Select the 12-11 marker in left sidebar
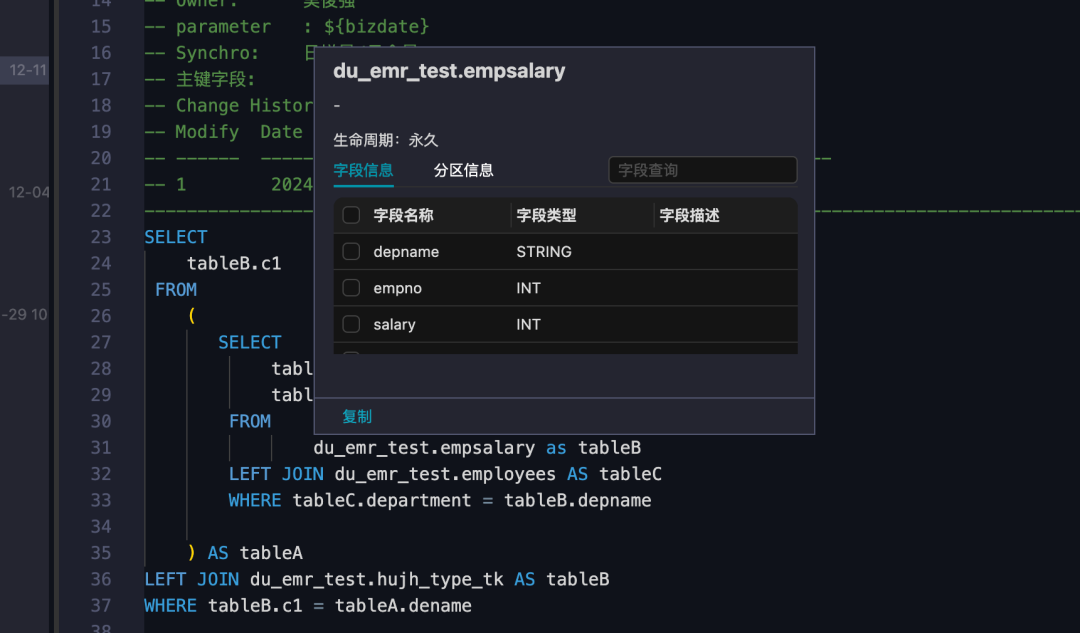The image size is (1080, 633). click(27, 70)
